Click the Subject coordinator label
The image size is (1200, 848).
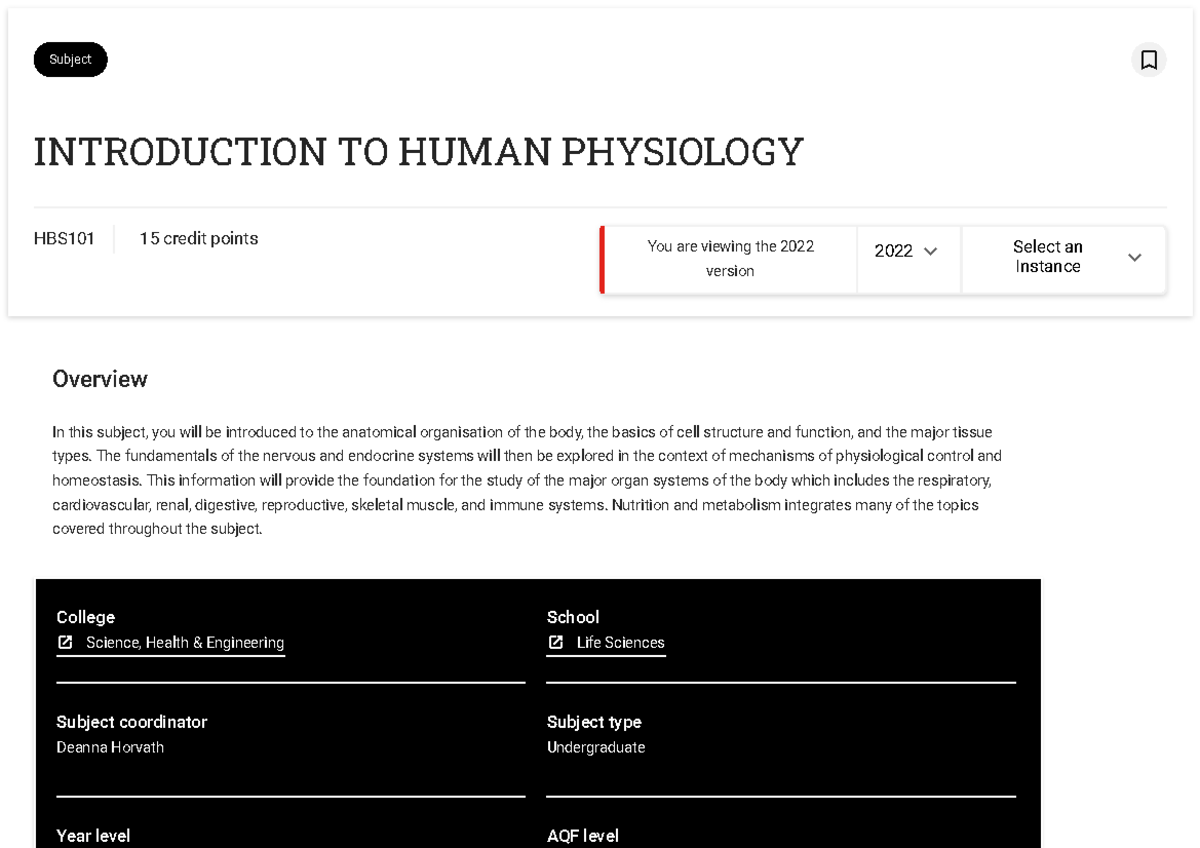(x=132, y=722)
